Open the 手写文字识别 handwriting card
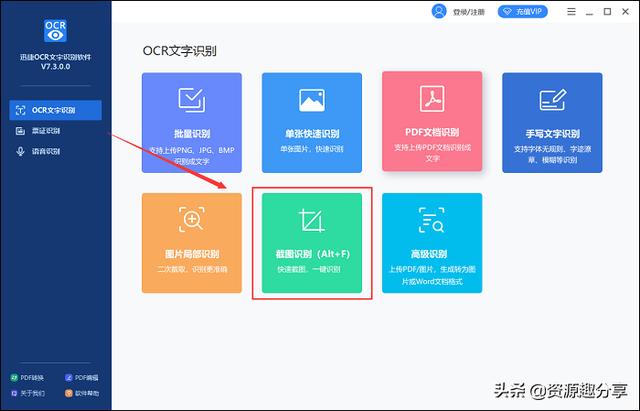 [552, 122]
